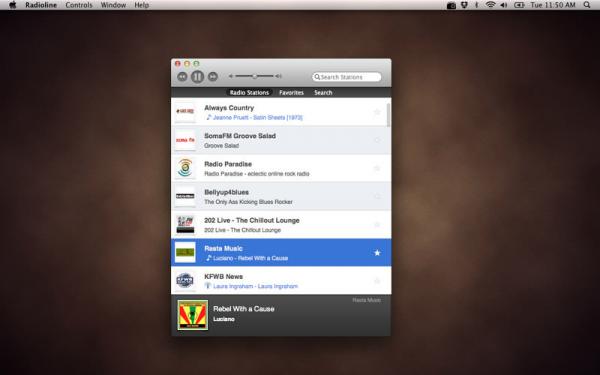Click the Rebel With a Cause album art
The width and height of the screenshot is (600, 375).
(193, 315)
